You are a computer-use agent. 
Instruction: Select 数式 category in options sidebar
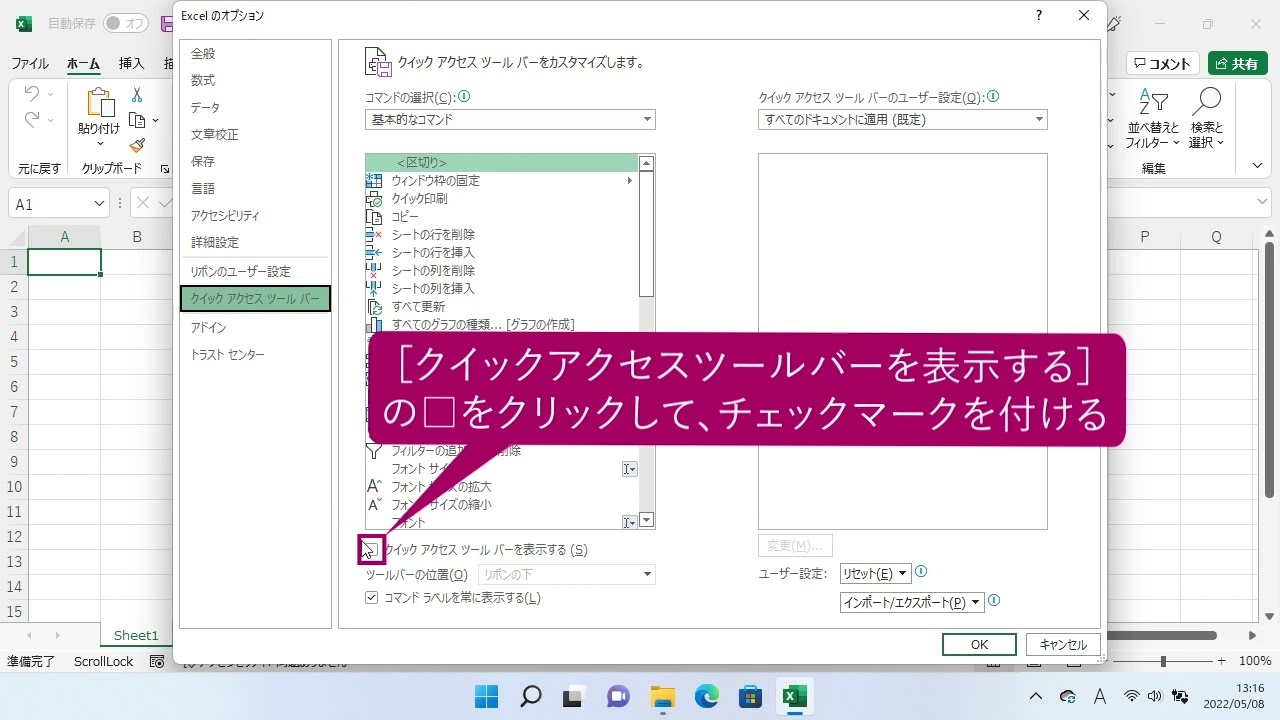203,81
